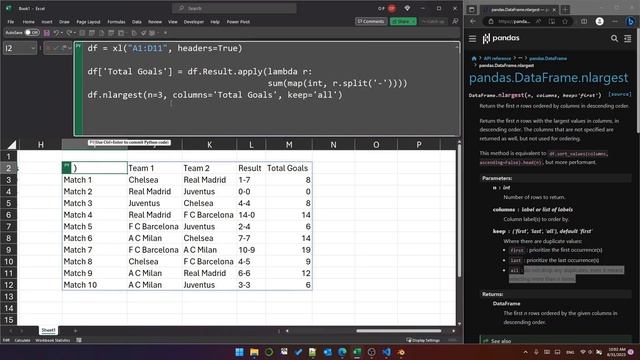Click the Select All corner triangle
This screenshot has height=360, width=640.
pyautogui.click(x=12, y=144)
